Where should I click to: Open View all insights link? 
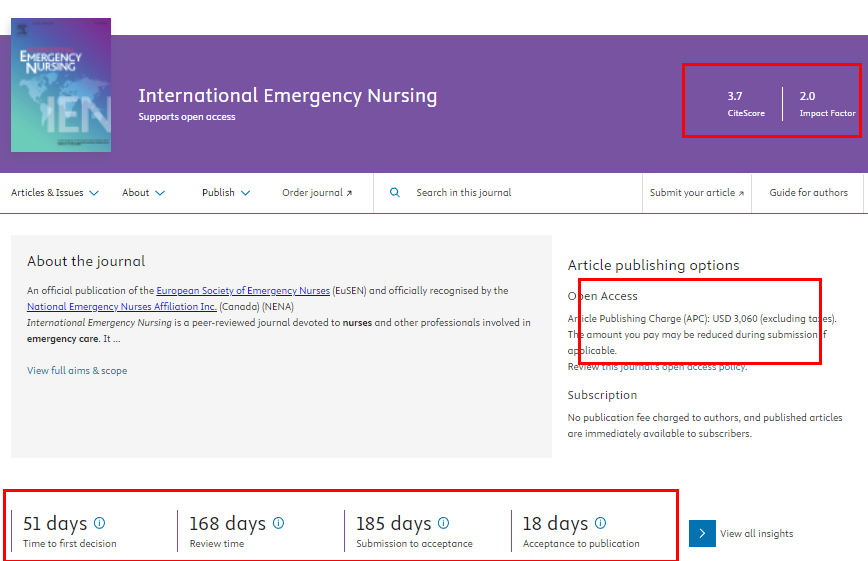(756, 533)
